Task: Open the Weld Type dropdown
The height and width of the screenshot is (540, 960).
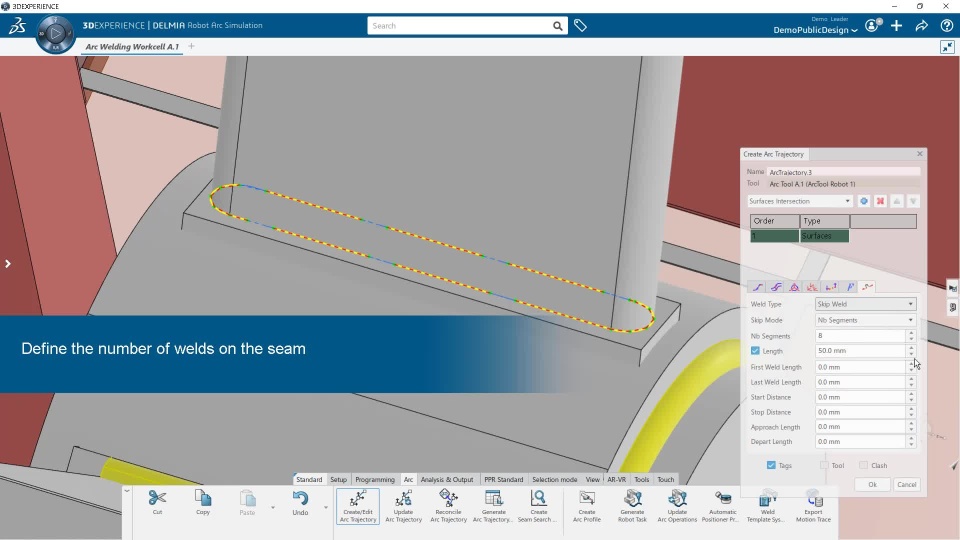Action: click(866, 304)
